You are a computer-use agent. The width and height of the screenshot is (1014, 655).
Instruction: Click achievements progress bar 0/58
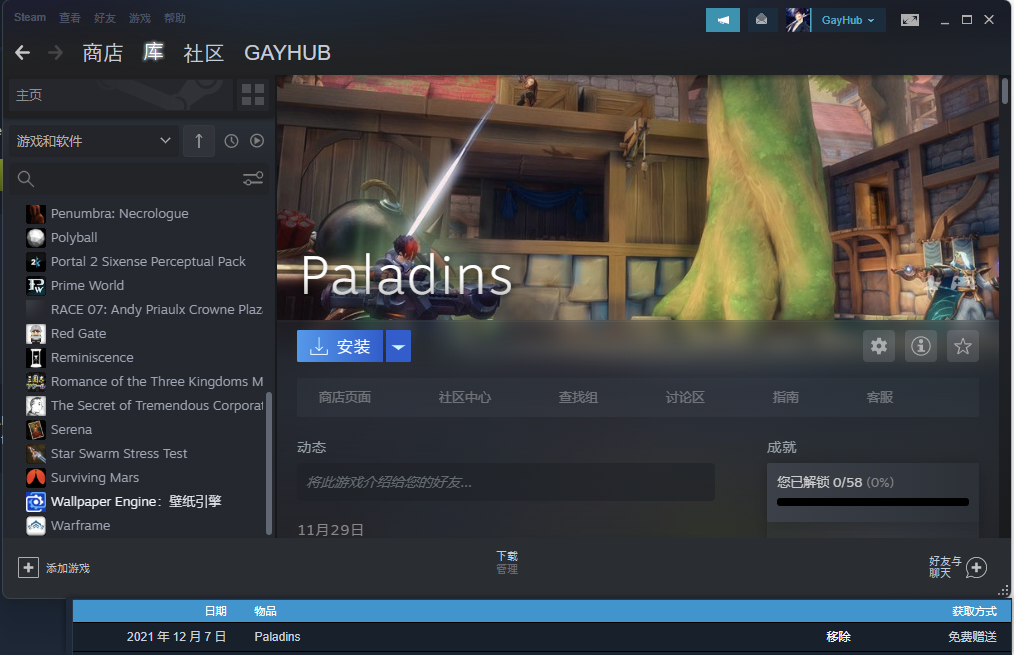873,502
